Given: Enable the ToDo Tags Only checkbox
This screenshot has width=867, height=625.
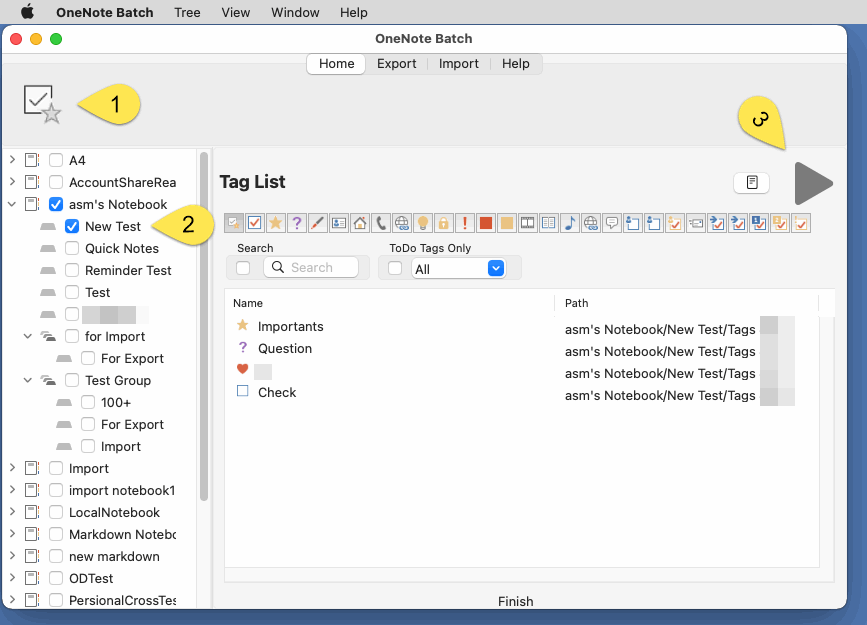Looking at the screenshot, I should [x=395, y=268].
